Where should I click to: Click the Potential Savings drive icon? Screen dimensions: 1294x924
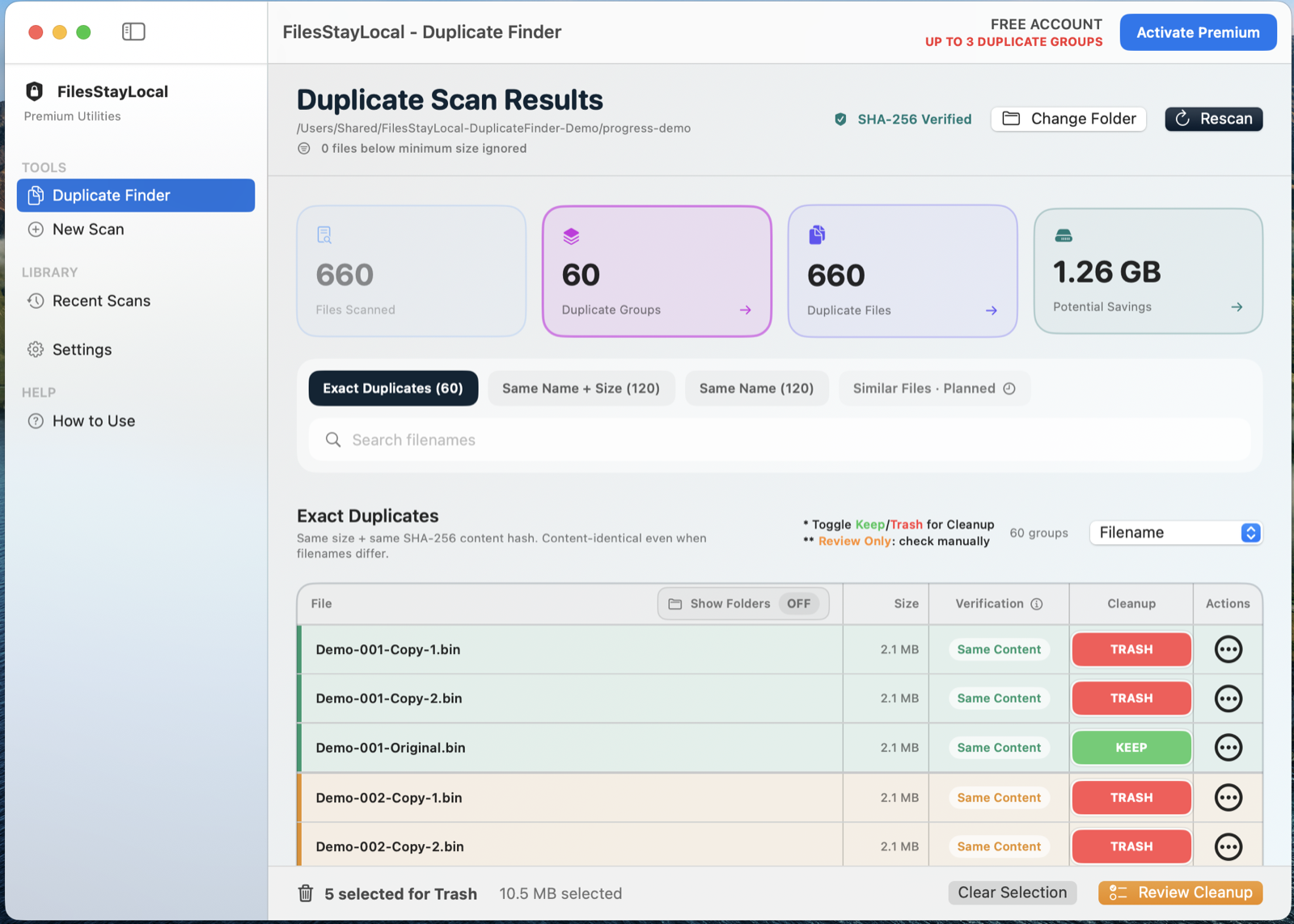tap(1064, 236)
